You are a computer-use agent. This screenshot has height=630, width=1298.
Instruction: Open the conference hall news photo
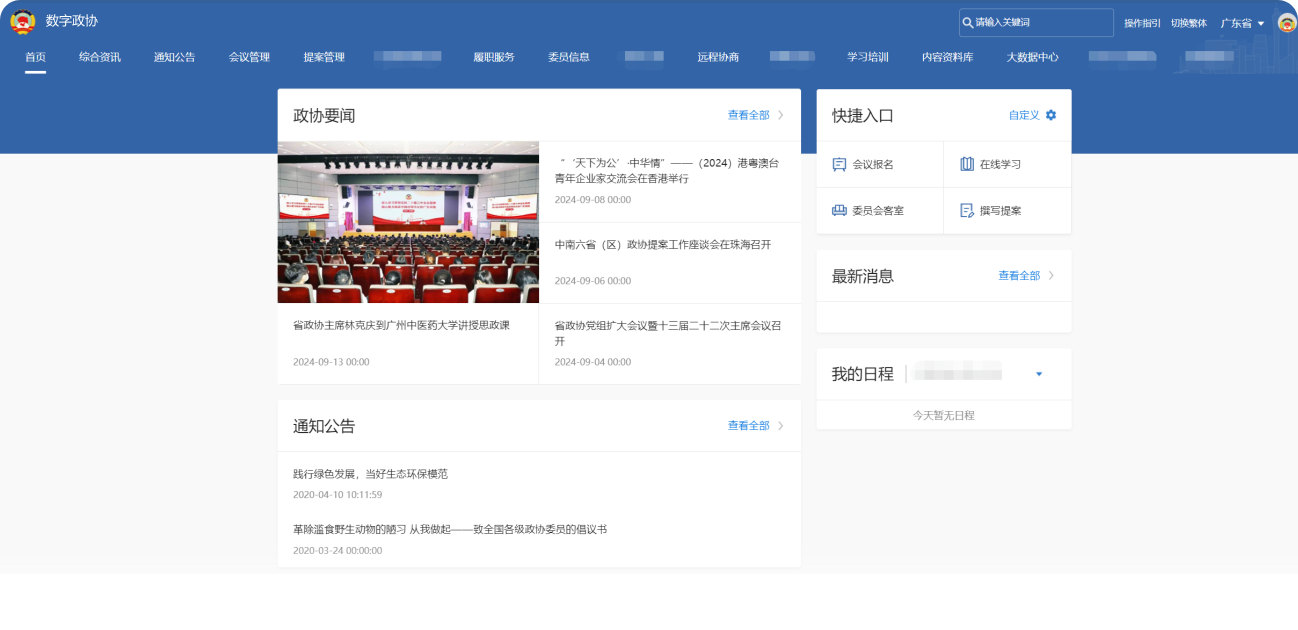[408, 222]
